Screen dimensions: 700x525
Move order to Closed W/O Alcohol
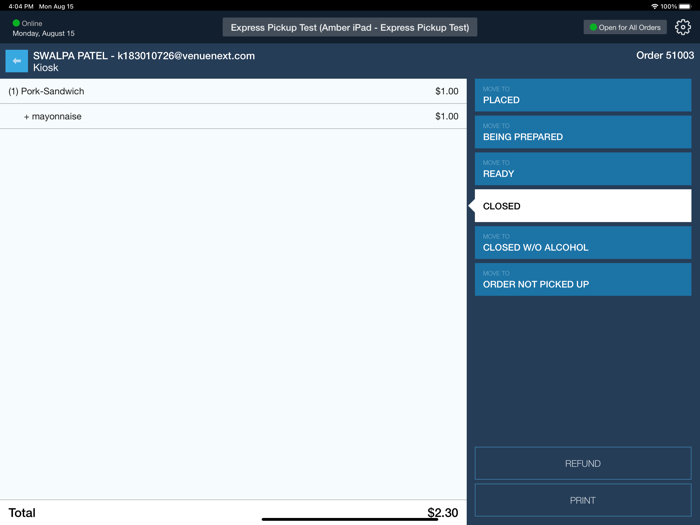(x=583, y=243)
